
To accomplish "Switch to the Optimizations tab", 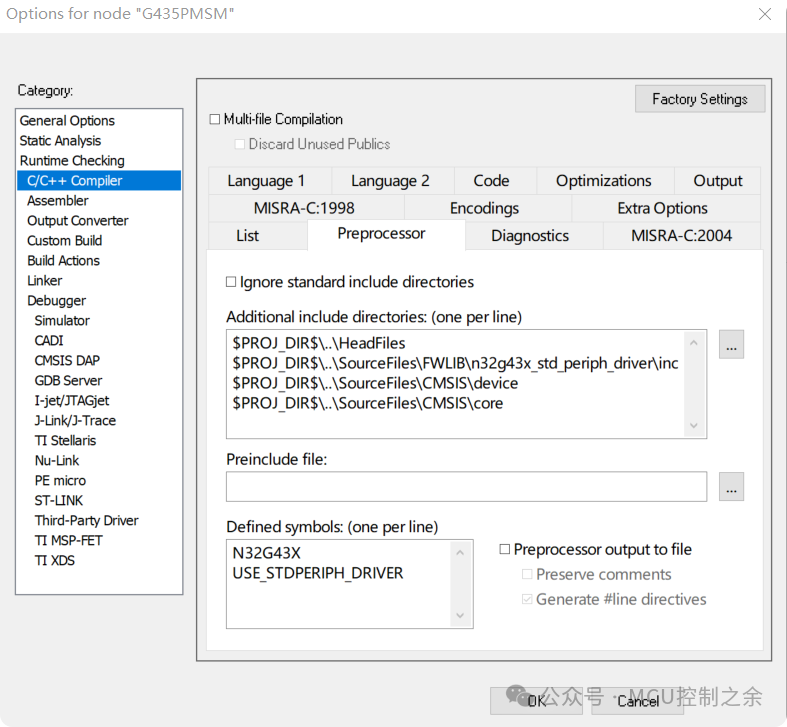I will point(605,181).
